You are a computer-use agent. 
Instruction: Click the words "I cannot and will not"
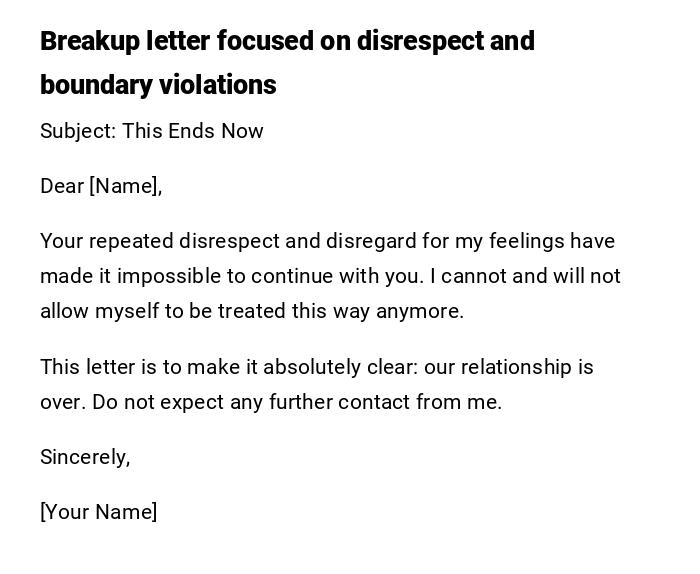[525, 276]
